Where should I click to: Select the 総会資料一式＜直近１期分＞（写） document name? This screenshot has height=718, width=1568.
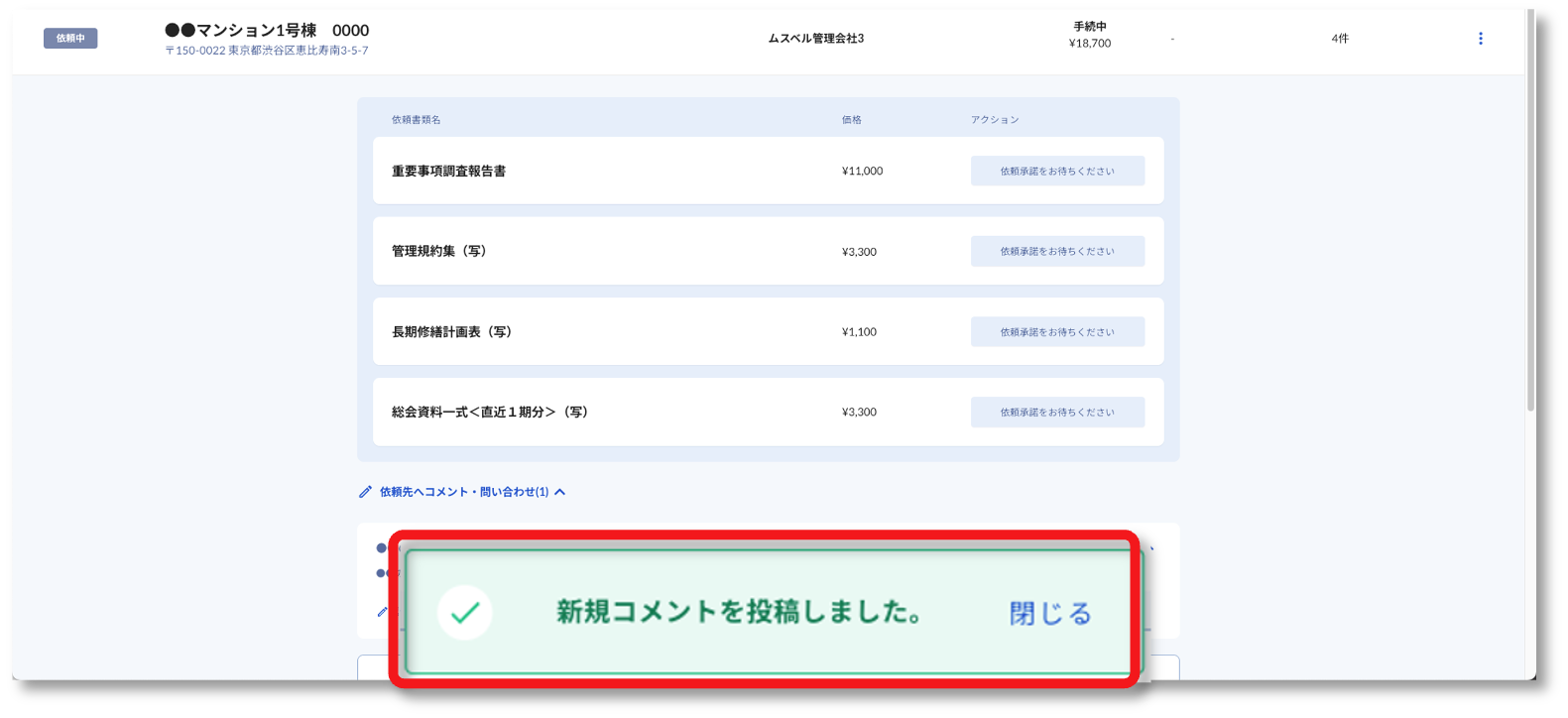point(490,412)
